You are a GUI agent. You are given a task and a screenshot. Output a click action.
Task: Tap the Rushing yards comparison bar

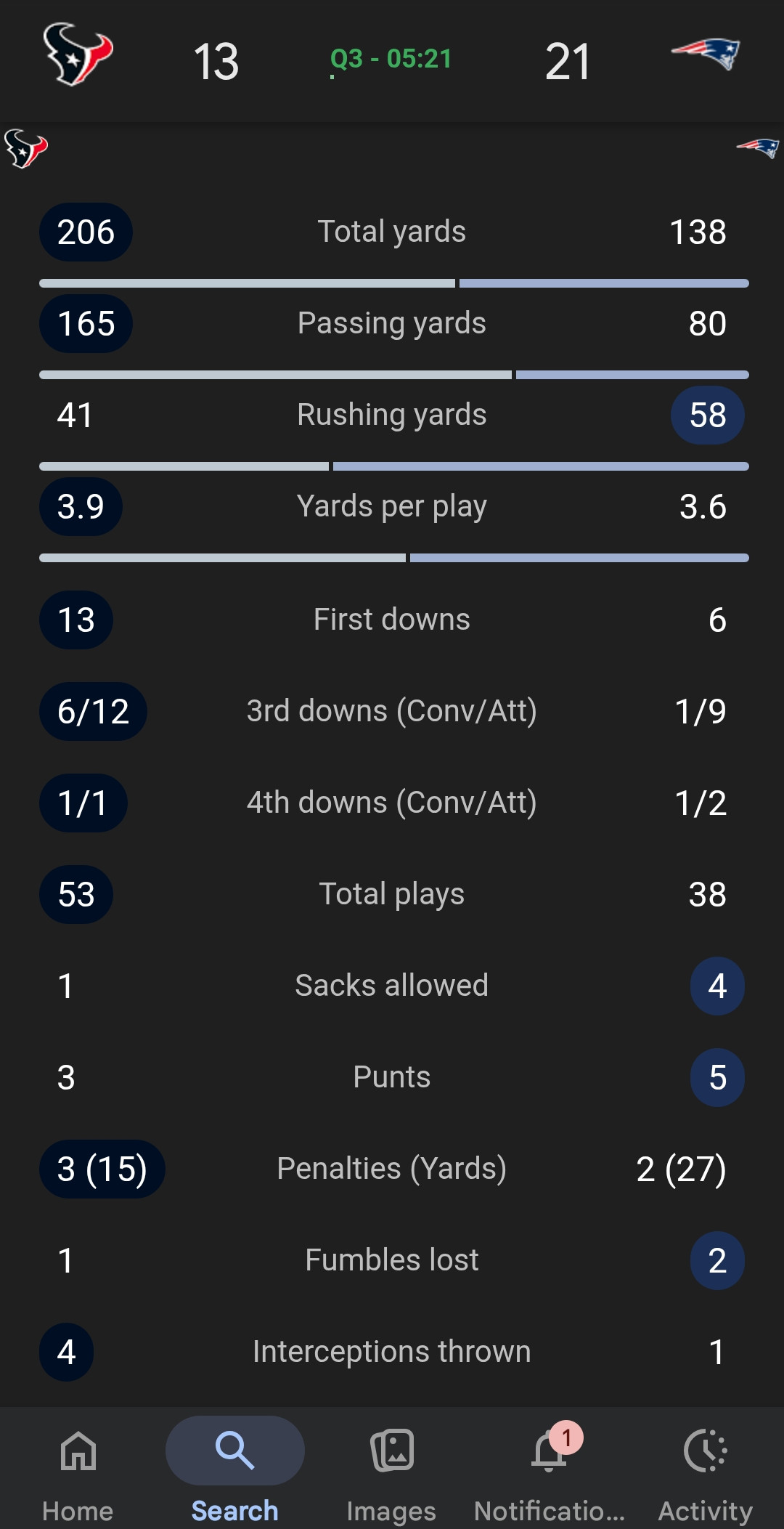(x=394, y=466)
